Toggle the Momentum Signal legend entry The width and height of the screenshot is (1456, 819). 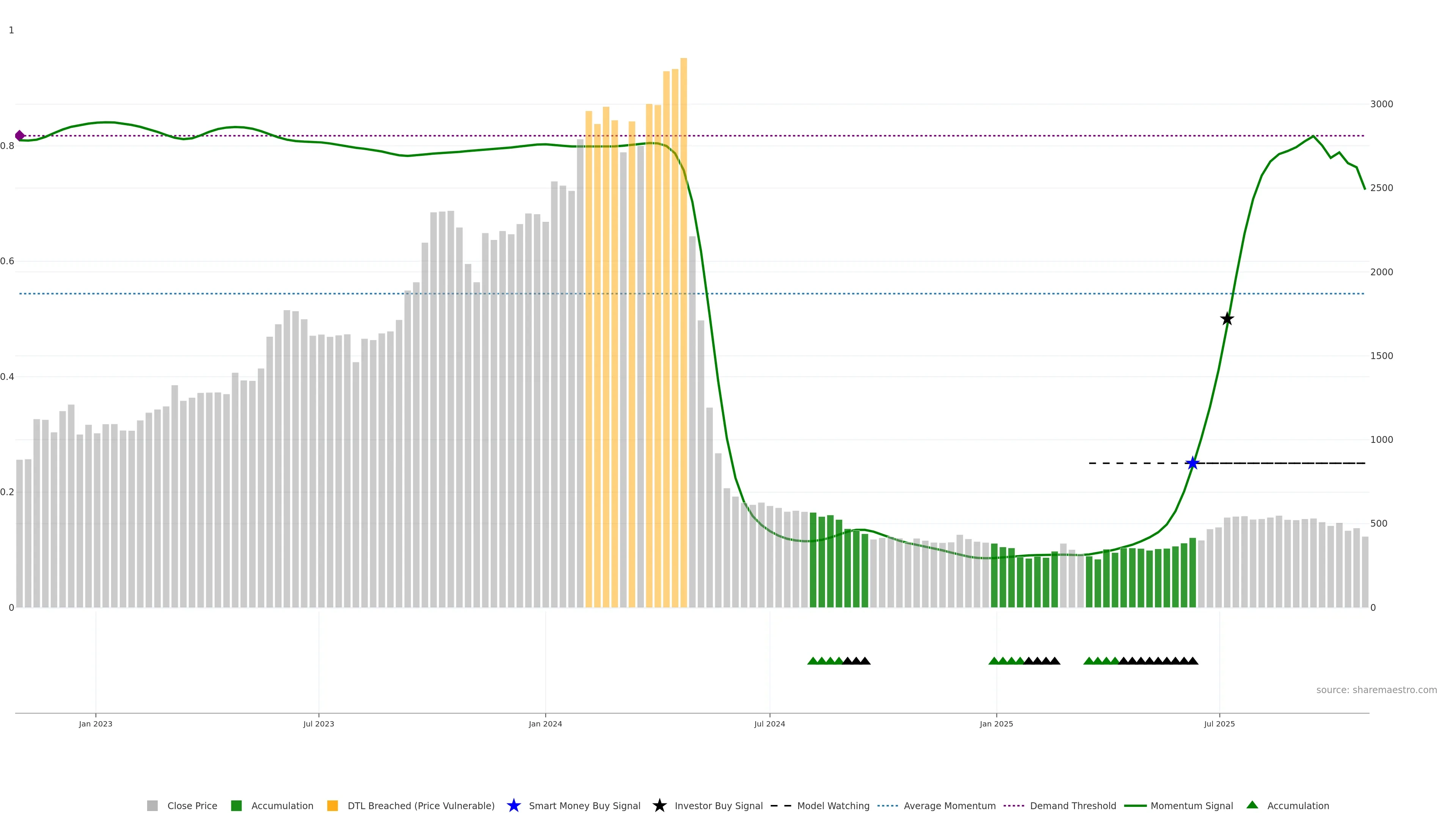pos(1191,805)
